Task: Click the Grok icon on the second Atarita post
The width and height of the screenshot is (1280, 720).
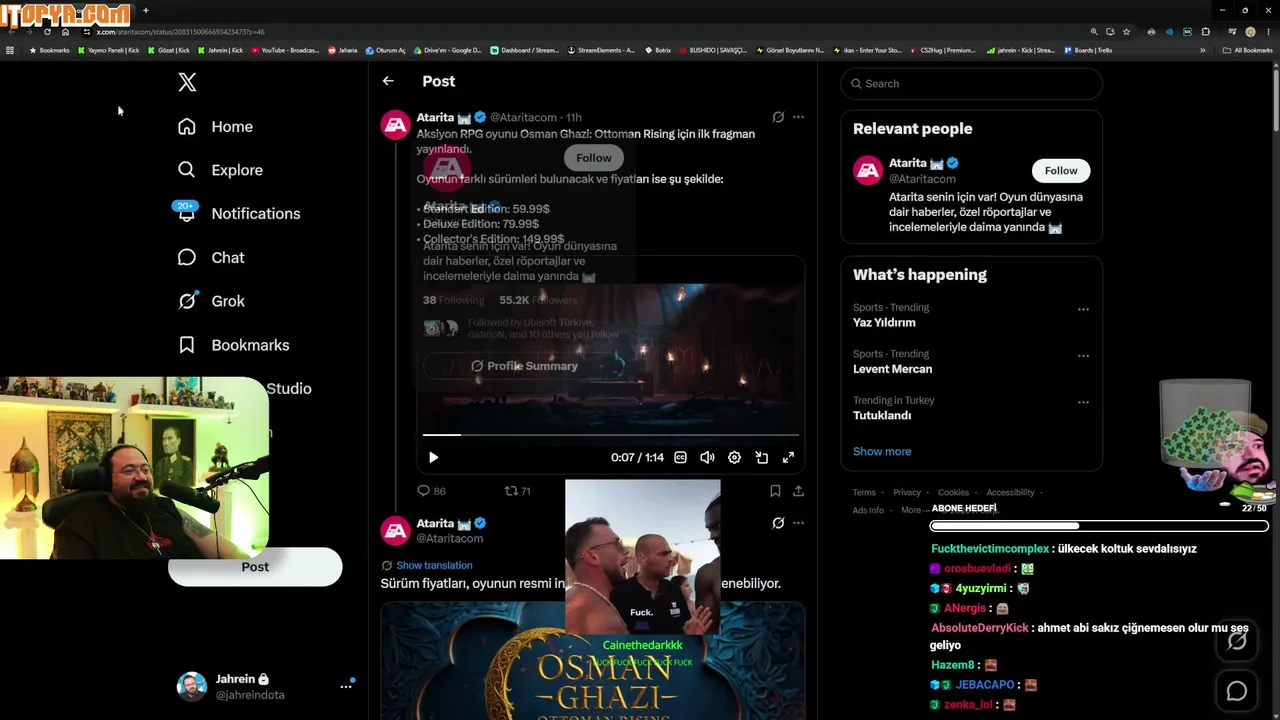Action: click(778, 523)
